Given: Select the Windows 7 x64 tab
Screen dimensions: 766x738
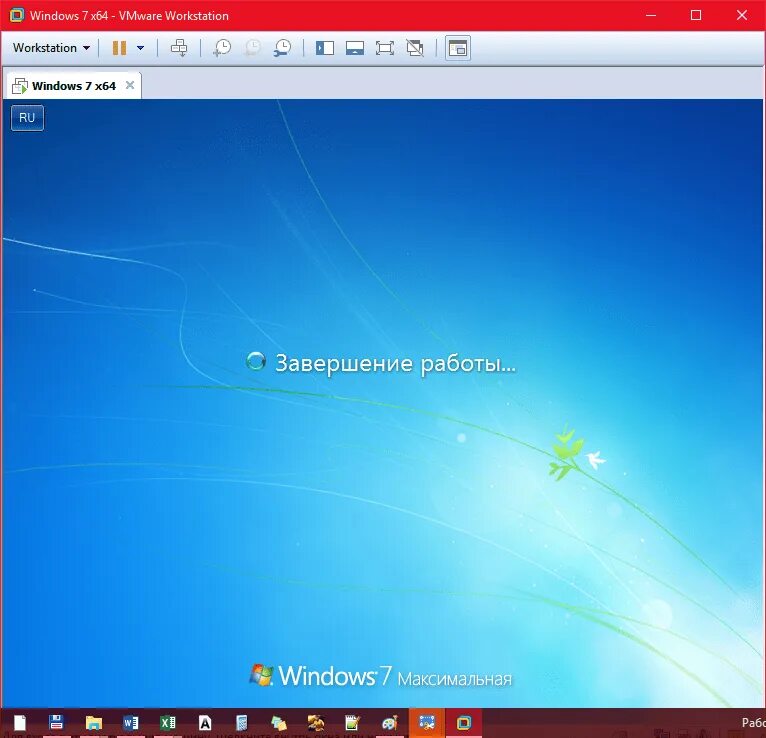Looking at the screenshot, I should 73,86.
